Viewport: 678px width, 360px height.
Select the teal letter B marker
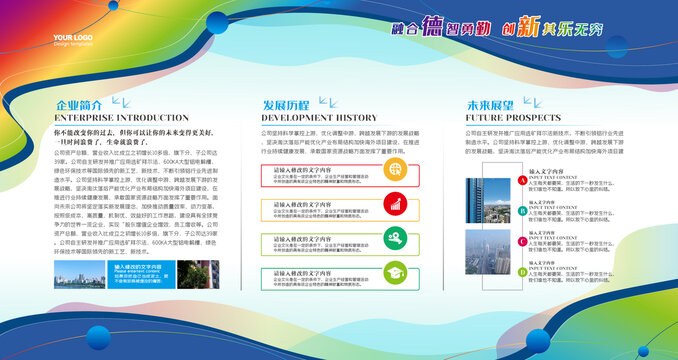[522, 211]
